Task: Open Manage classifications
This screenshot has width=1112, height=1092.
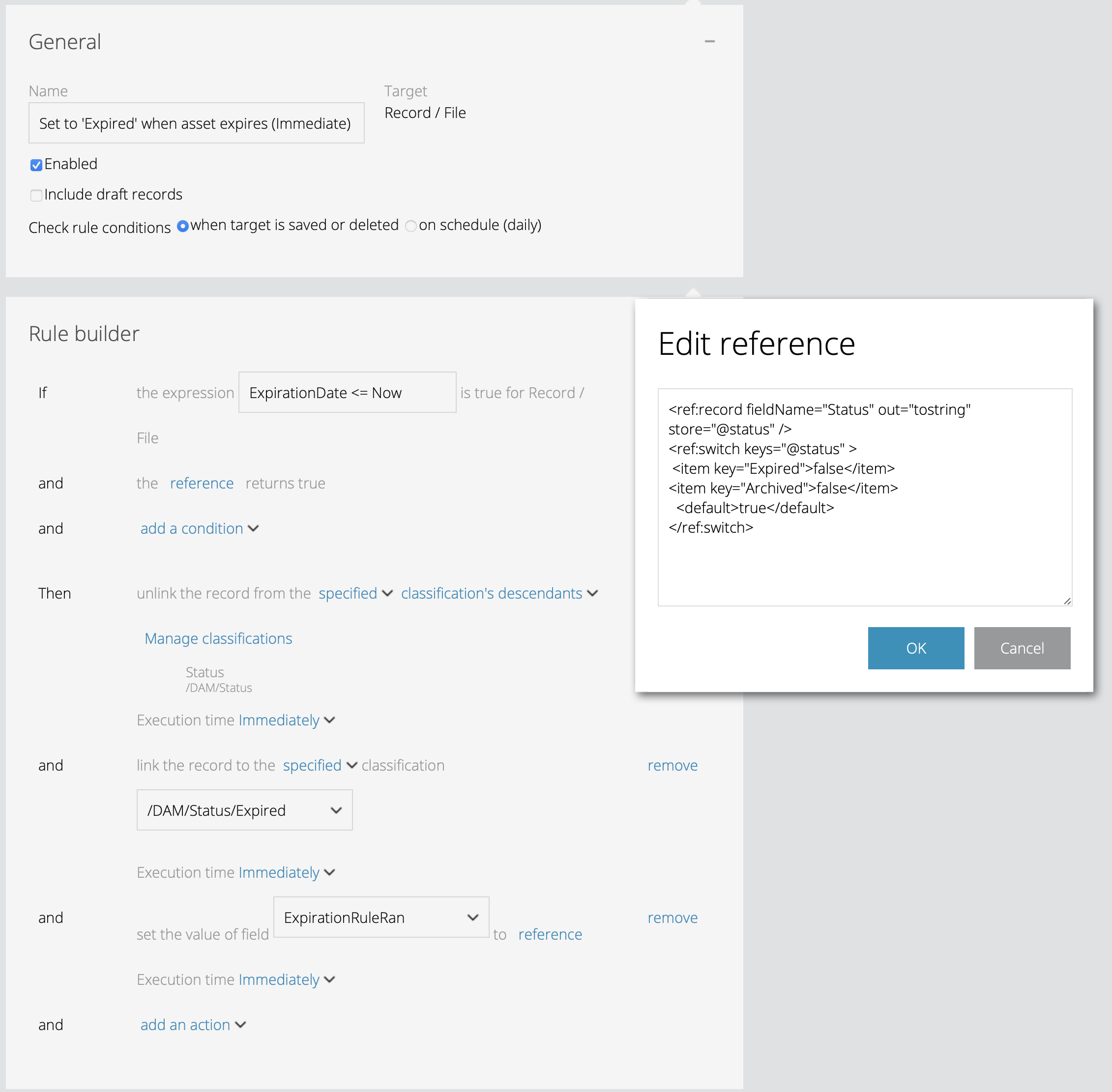Action: point(218,638)
